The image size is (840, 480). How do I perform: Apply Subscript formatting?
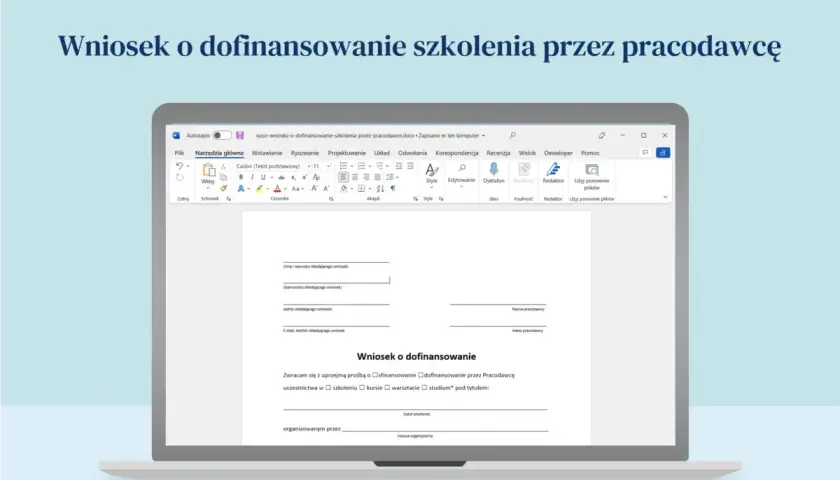(x=293, y=177)
